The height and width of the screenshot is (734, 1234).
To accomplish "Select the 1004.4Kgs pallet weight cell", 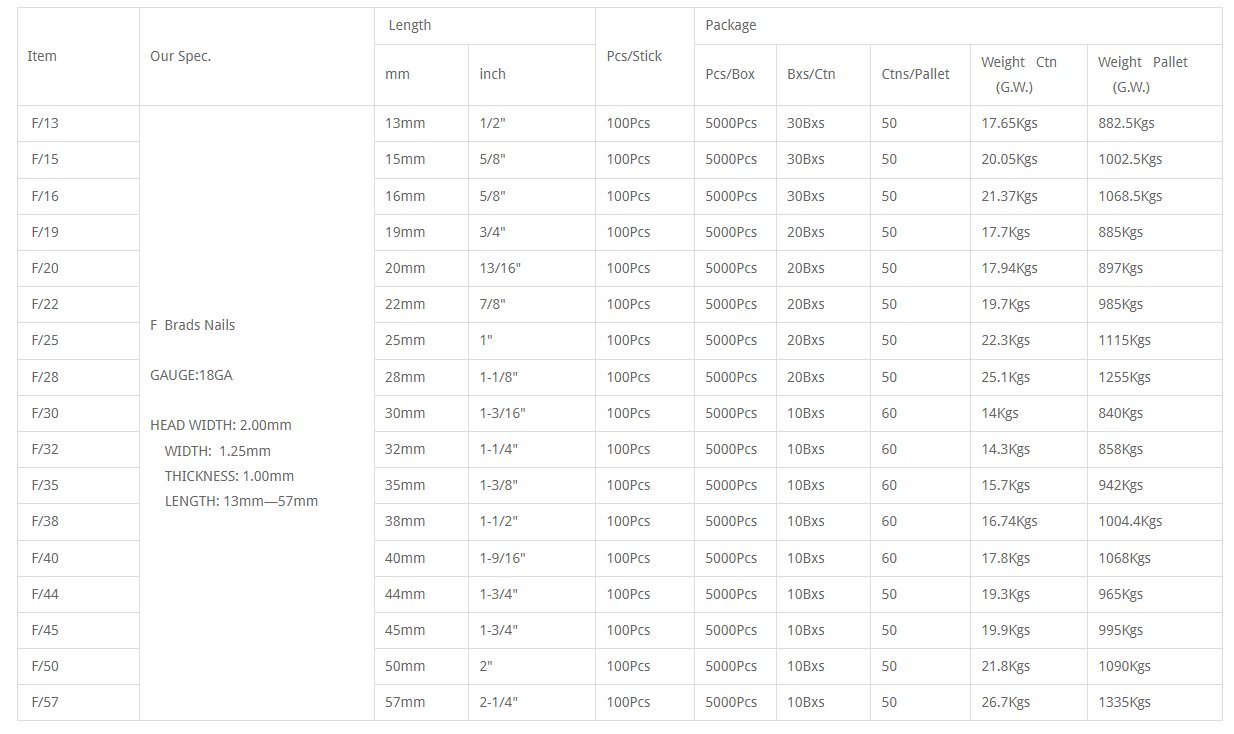I will (x=1155, y=521).
